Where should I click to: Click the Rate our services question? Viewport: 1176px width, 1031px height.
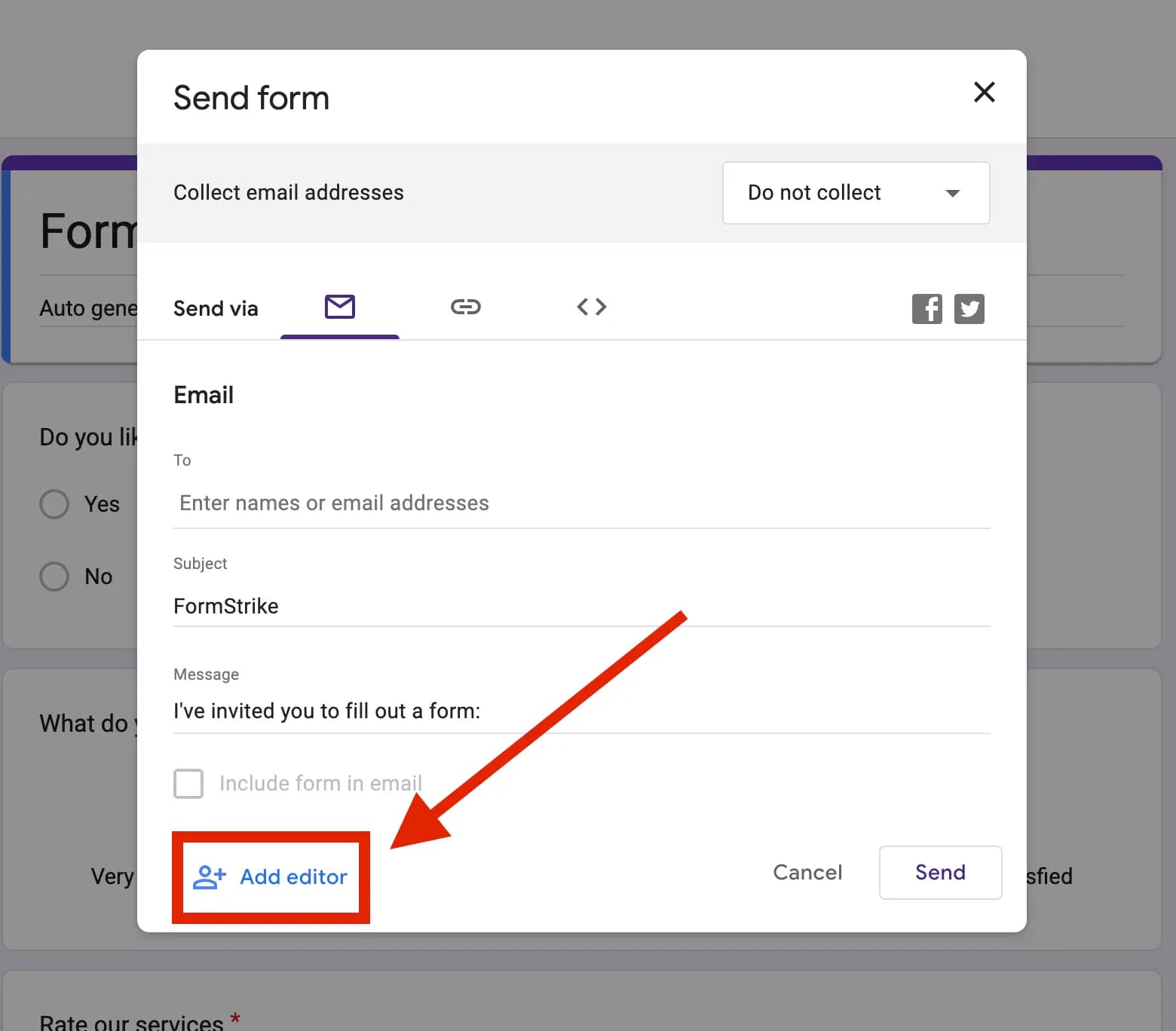132,1023
